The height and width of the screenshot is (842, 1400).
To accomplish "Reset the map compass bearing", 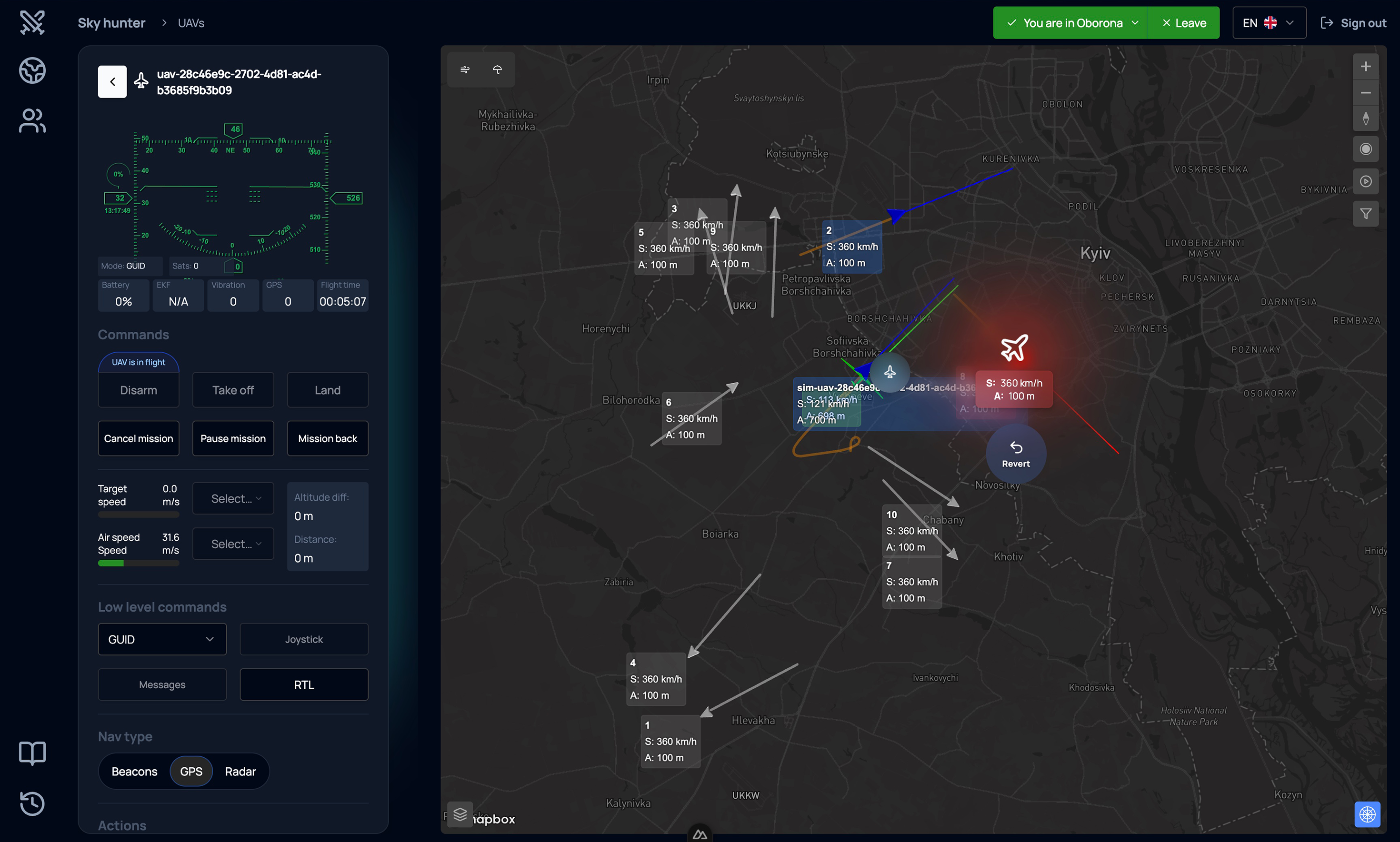I will [x=1365, y=119].
